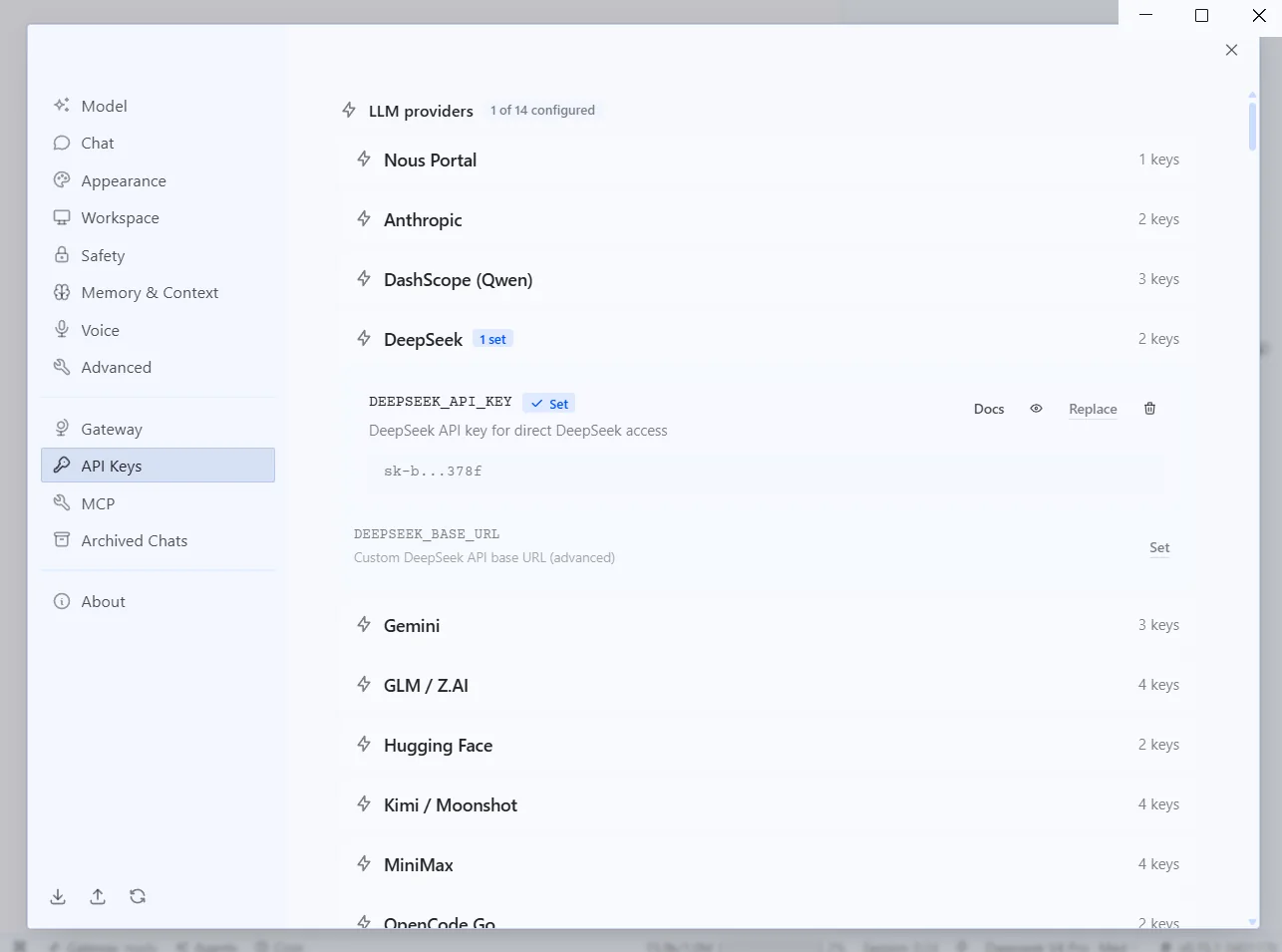The image size is (1282, 952).
Task: Click the LLM providers heading
Action: pos(421,111)
